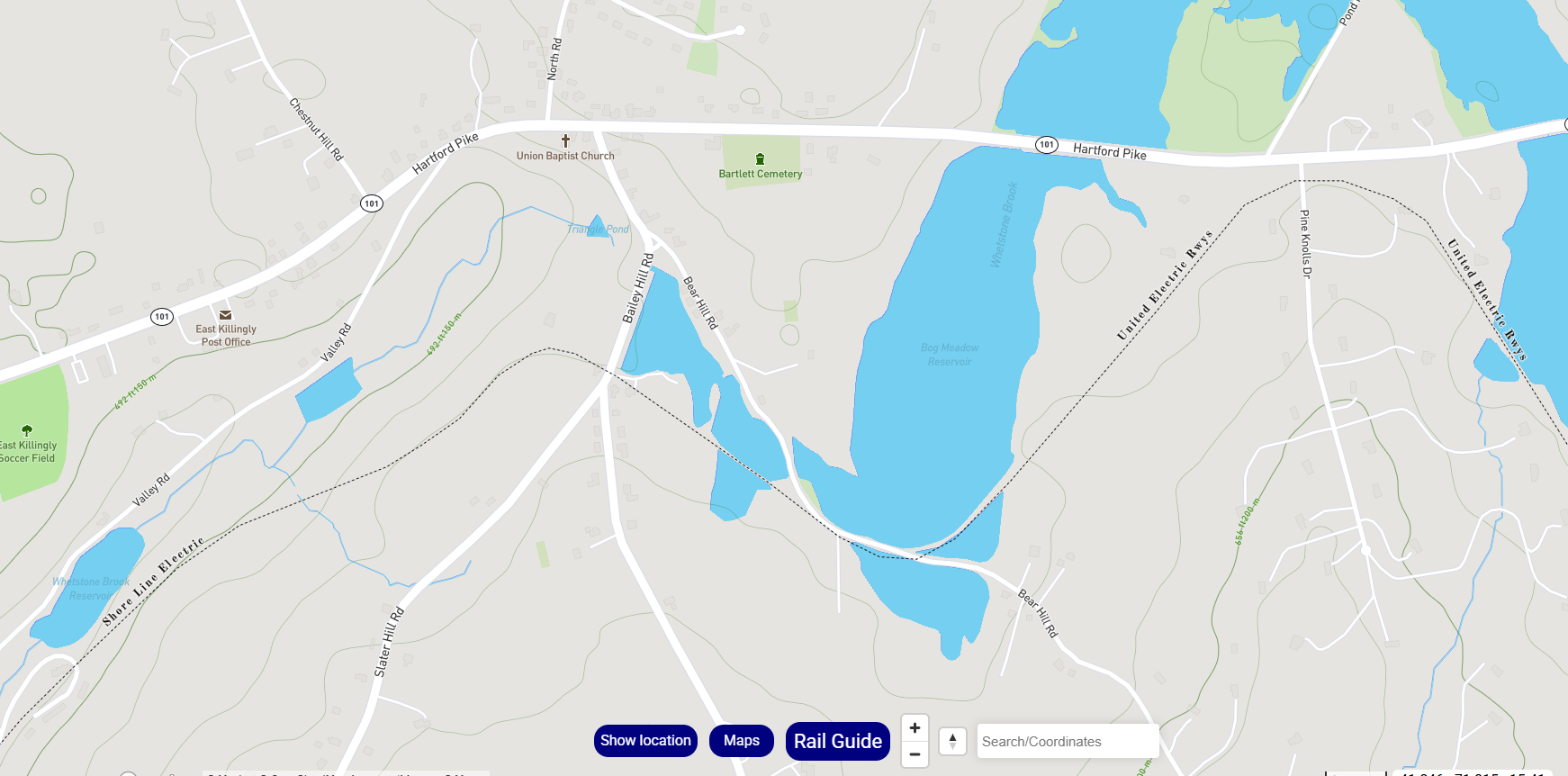
Task: Open the Rail Guide button
Action: click(838, 741)
